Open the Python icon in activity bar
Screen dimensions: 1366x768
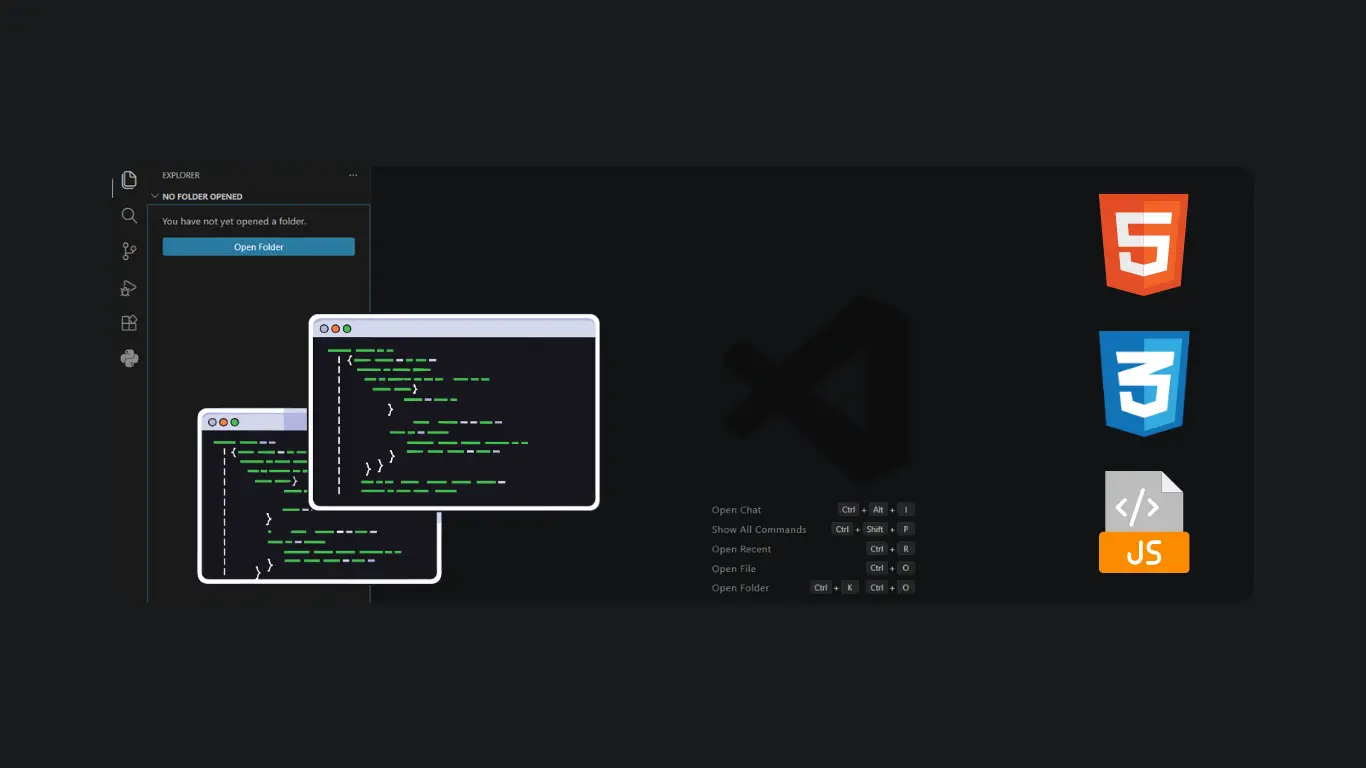coord(129,358)
